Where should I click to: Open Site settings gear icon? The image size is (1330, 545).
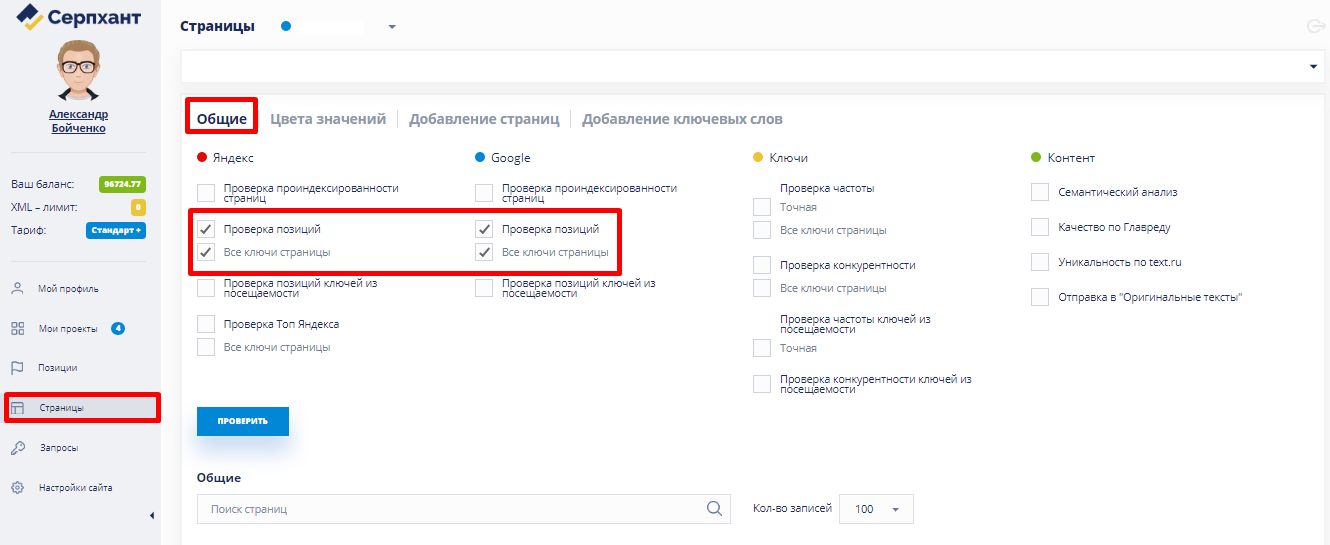pyautogui.click(x=17, y=488)
